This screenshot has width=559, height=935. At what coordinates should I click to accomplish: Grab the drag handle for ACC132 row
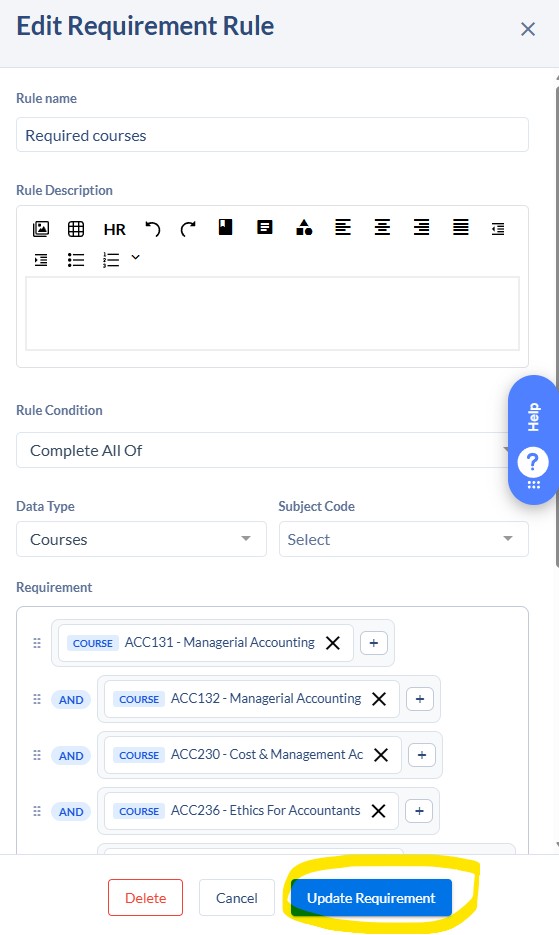click(37, 699)
